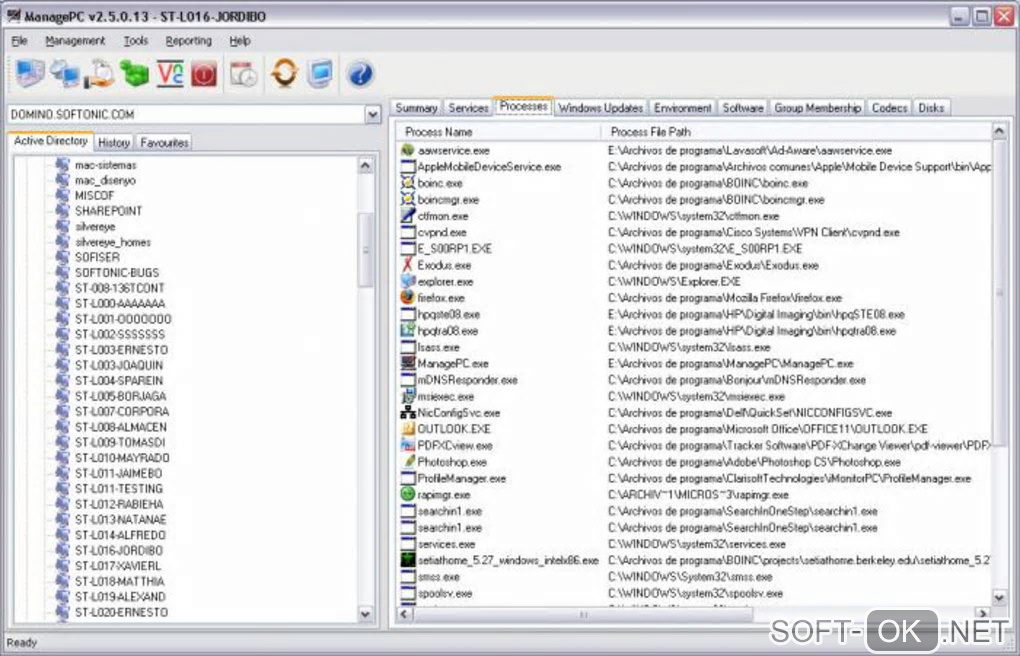Click the orange refresh arrows icon
This screenshot has height=656, width=1020.
(x=285, y=74)
